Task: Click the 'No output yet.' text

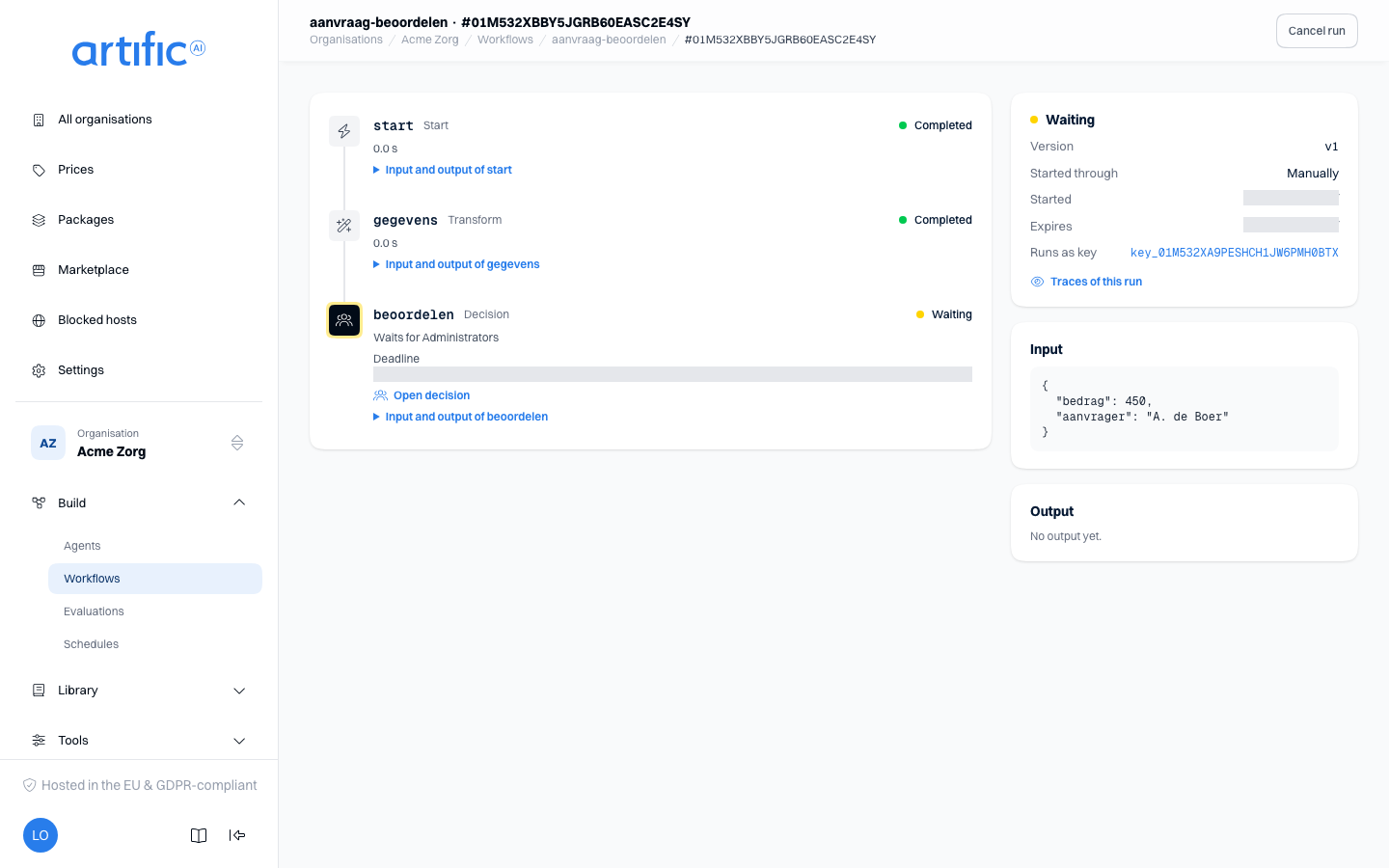Action: click(1066, 536)
